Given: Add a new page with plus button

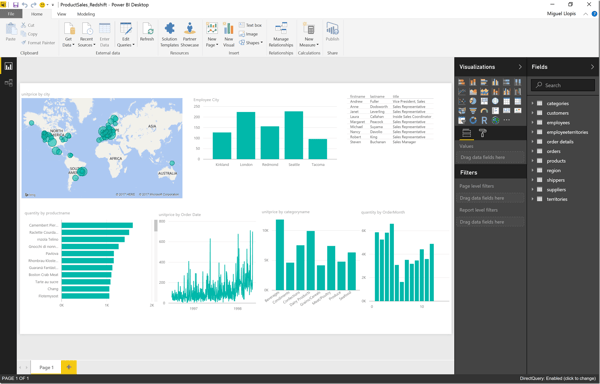Looking at the screenshot, I should pyautogui.click(x=69, y=367).
